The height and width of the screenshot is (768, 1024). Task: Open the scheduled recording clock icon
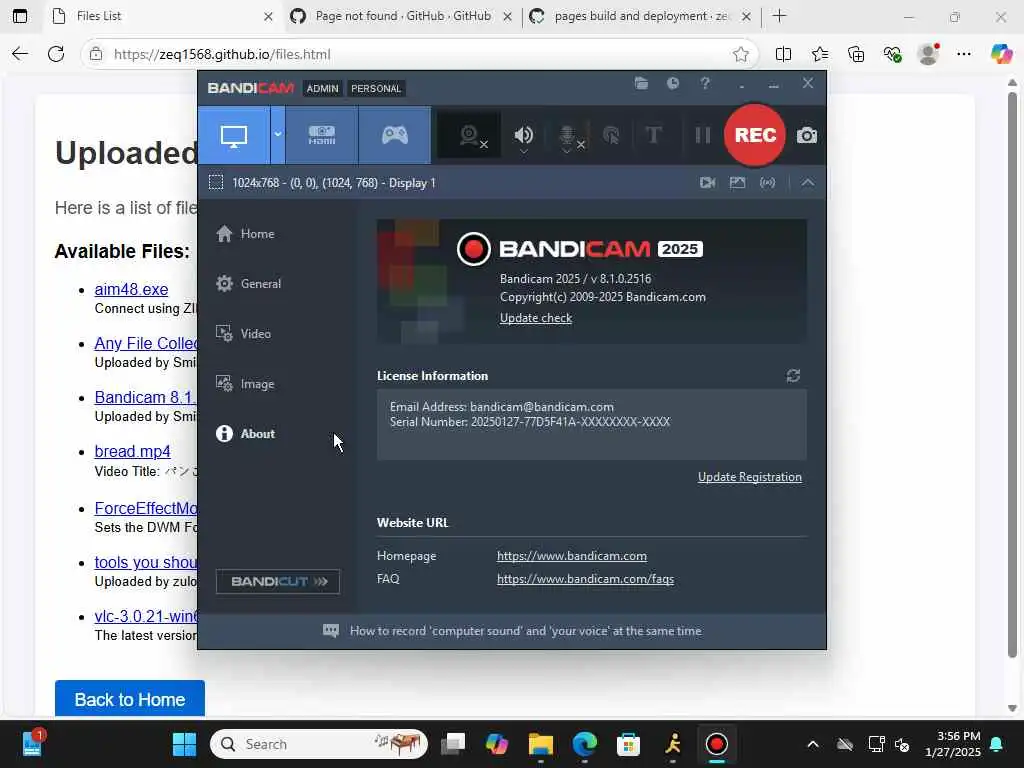pos(673,84)
